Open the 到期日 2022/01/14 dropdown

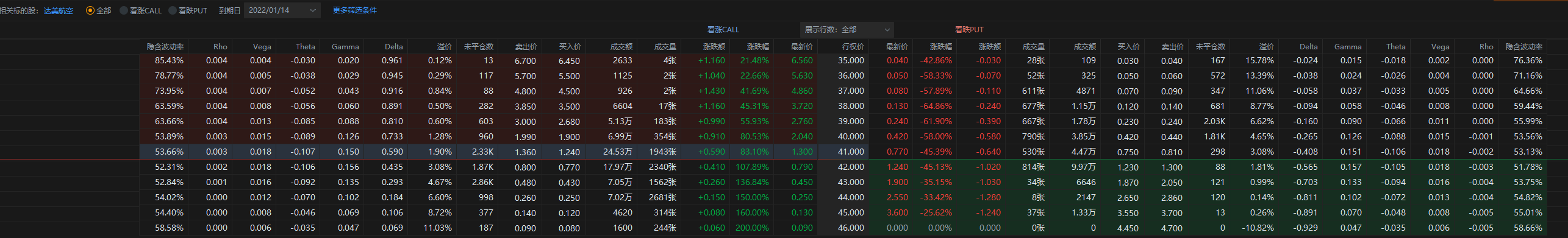coord(282,10)
